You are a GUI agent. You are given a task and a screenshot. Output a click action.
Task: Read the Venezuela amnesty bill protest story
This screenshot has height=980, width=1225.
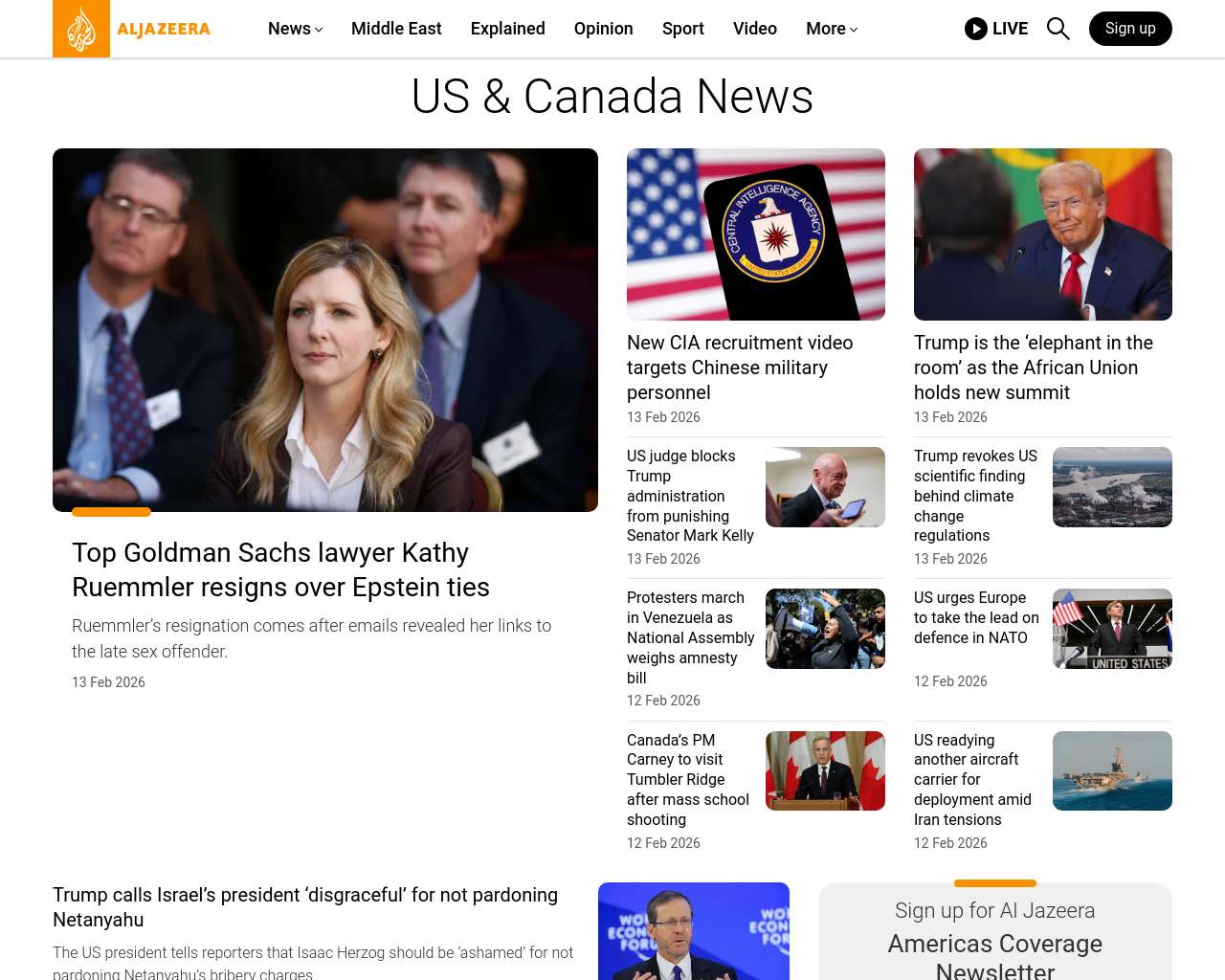[690, 637]
